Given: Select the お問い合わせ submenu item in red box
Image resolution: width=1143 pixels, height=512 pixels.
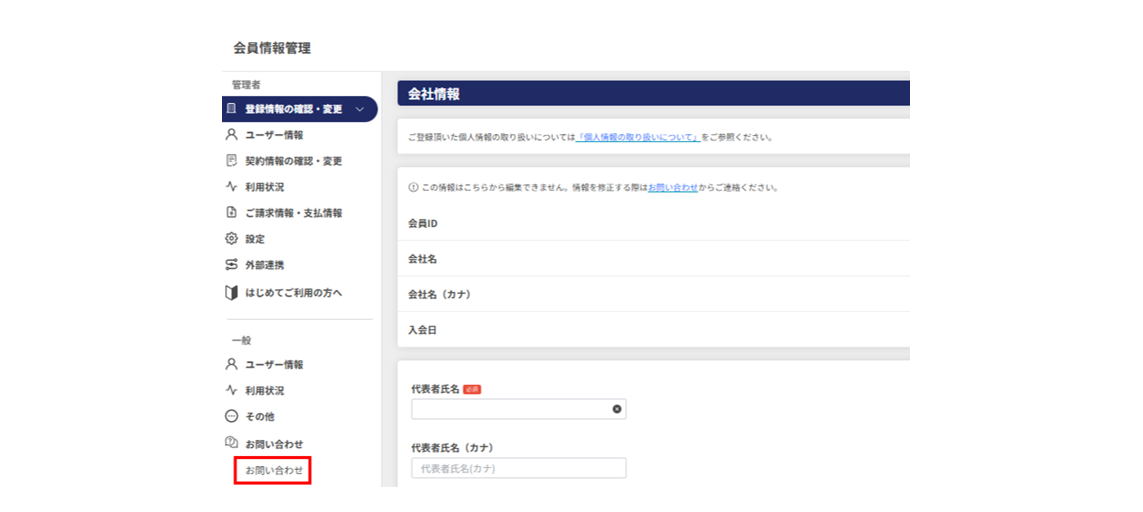Looking at the screenshot, I should (x=273, y=470).
